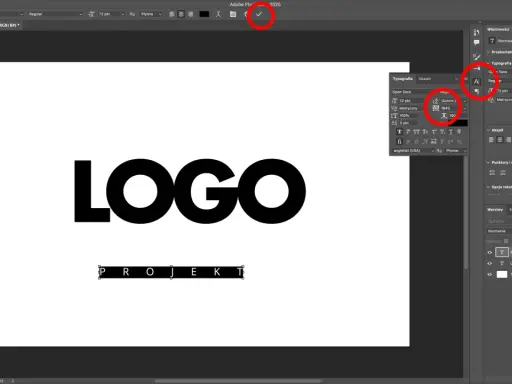
Task: Click the horizontal scrollbar below canvas
Action: coord(238,381)
